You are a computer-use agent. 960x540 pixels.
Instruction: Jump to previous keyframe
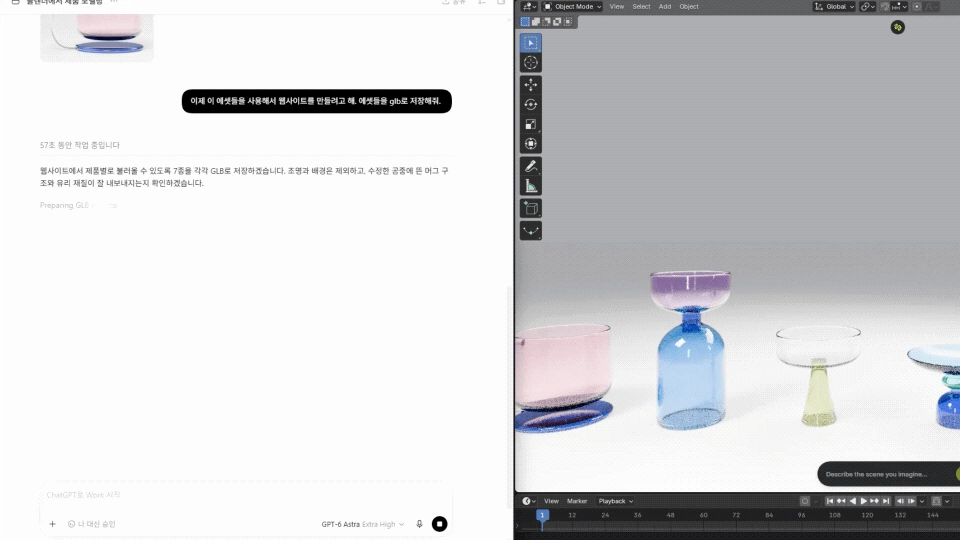pyautogui.click(x=841, y=501)
